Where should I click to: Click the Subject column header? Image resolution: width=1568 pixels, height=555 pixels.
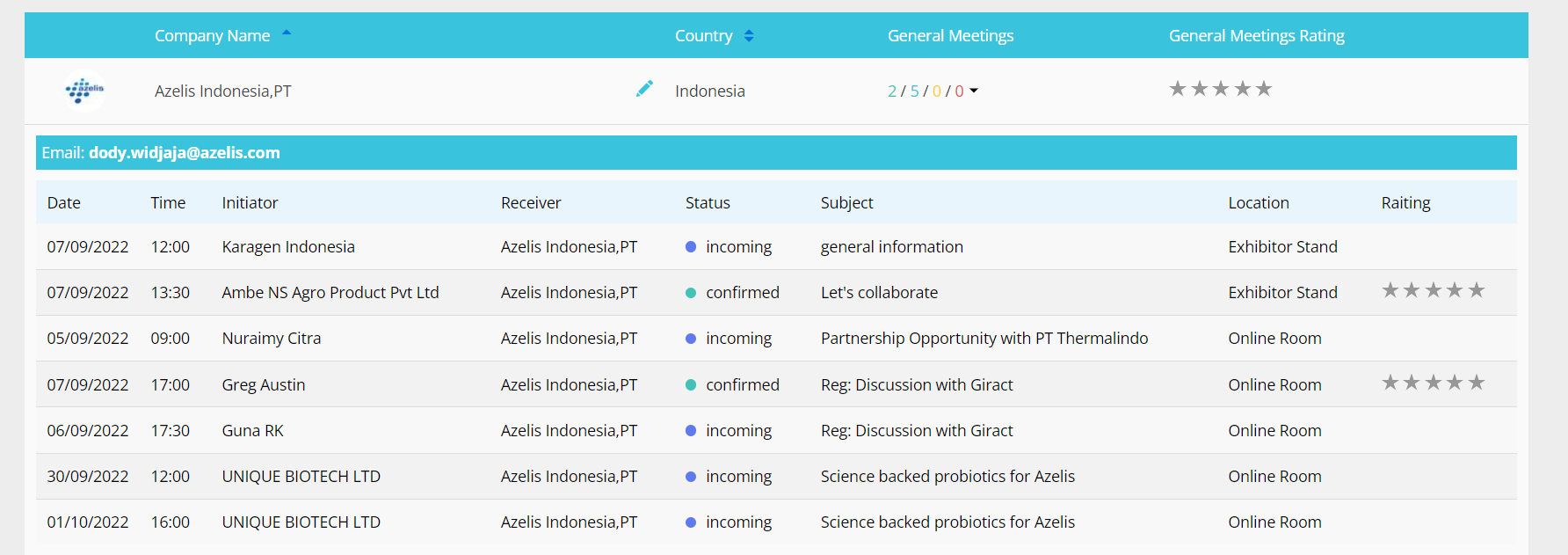pyautogui.click(x=847, y=203)
